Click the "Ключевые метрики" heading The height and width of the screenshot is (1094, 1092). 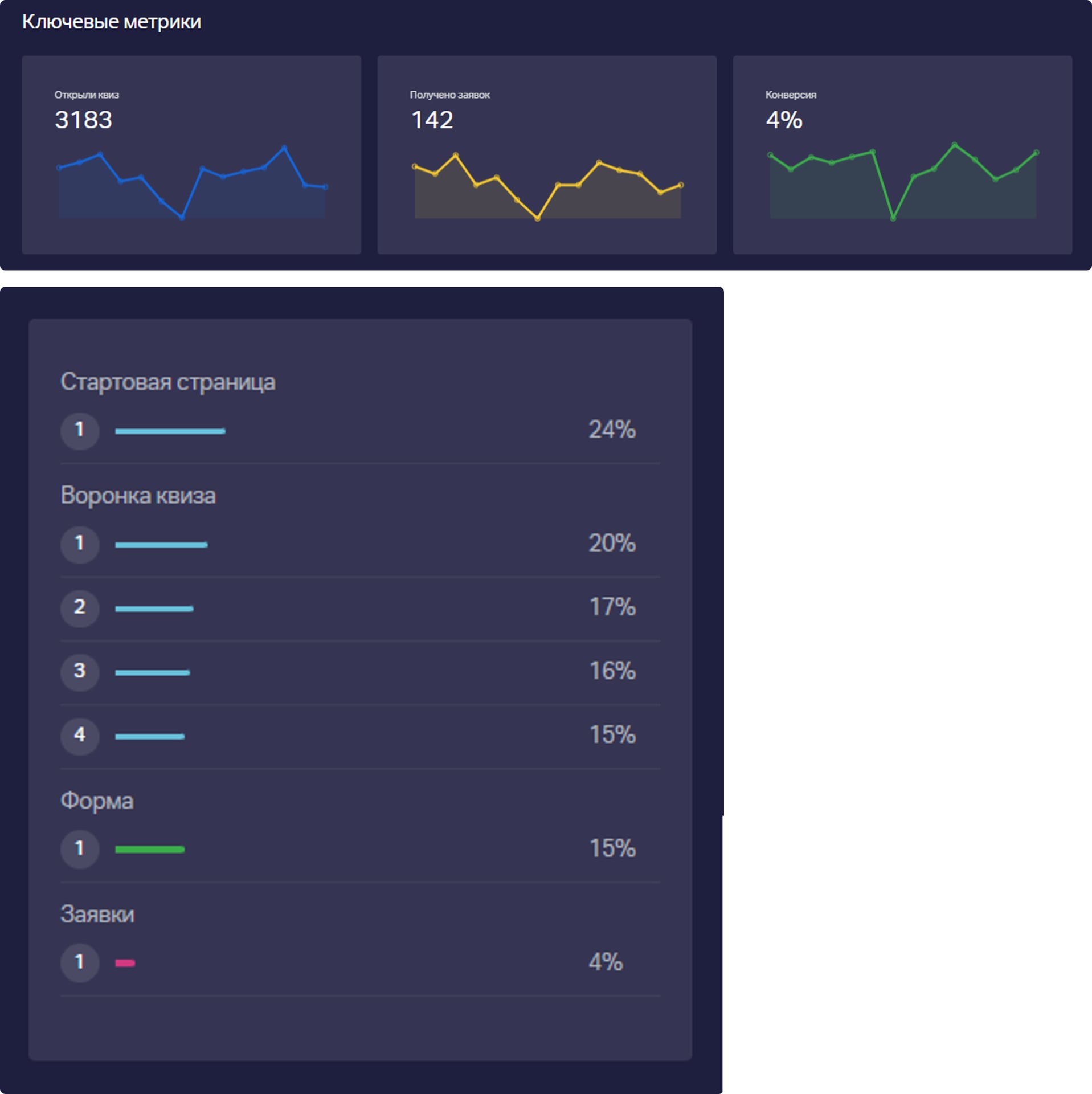(112, 22)
